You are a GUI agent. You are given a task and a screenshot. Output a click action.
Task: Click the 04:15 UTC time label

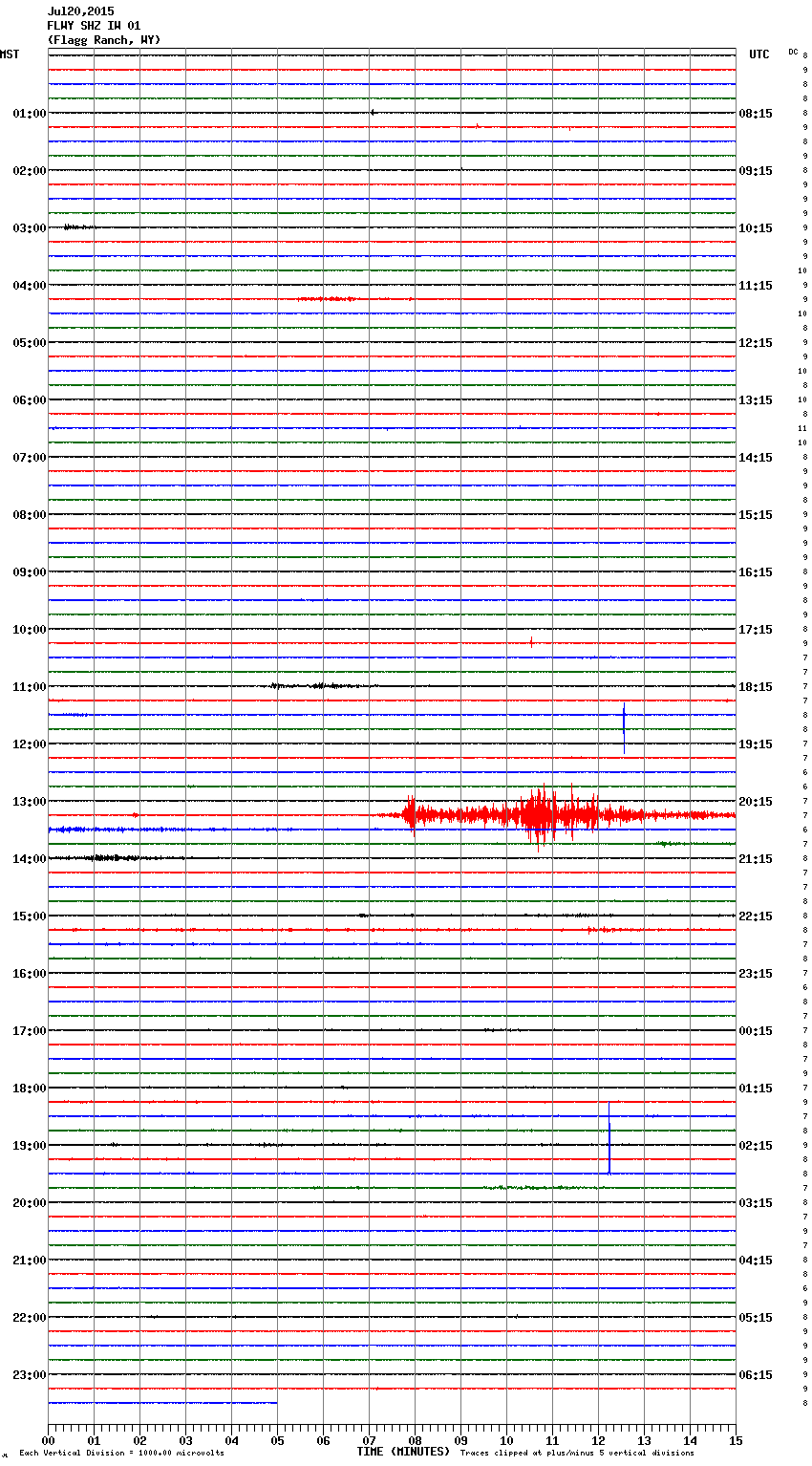tap(756, 1261)
